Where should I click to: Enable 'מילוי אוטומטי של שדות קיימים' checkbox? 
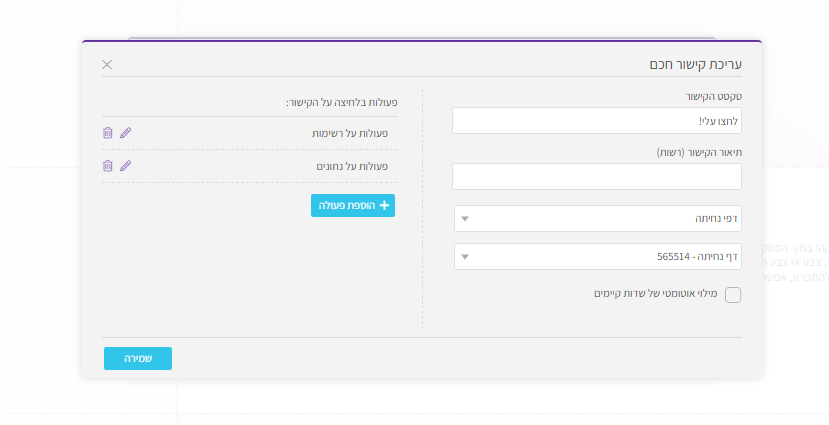733,294
